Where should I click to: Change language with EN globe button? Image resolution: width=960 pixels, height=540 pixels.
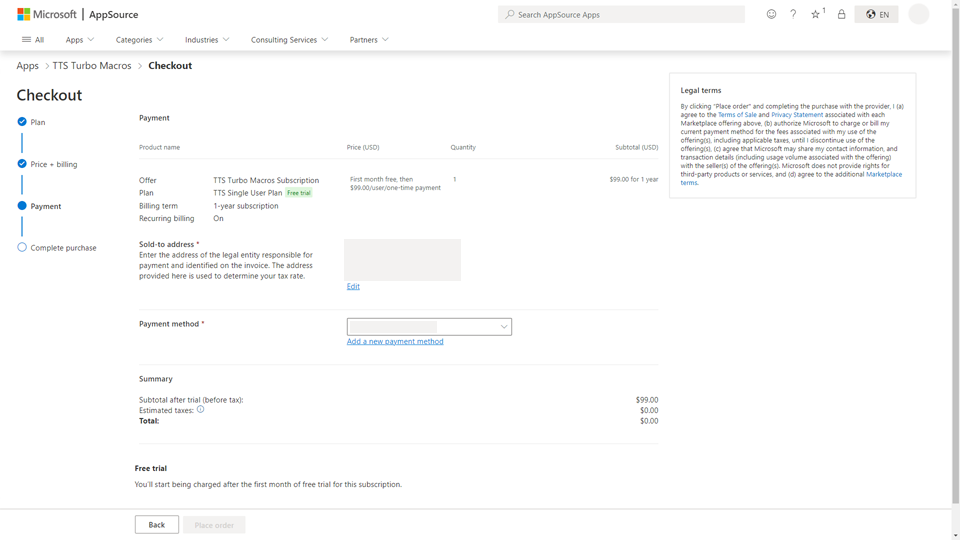click(877, 14)
